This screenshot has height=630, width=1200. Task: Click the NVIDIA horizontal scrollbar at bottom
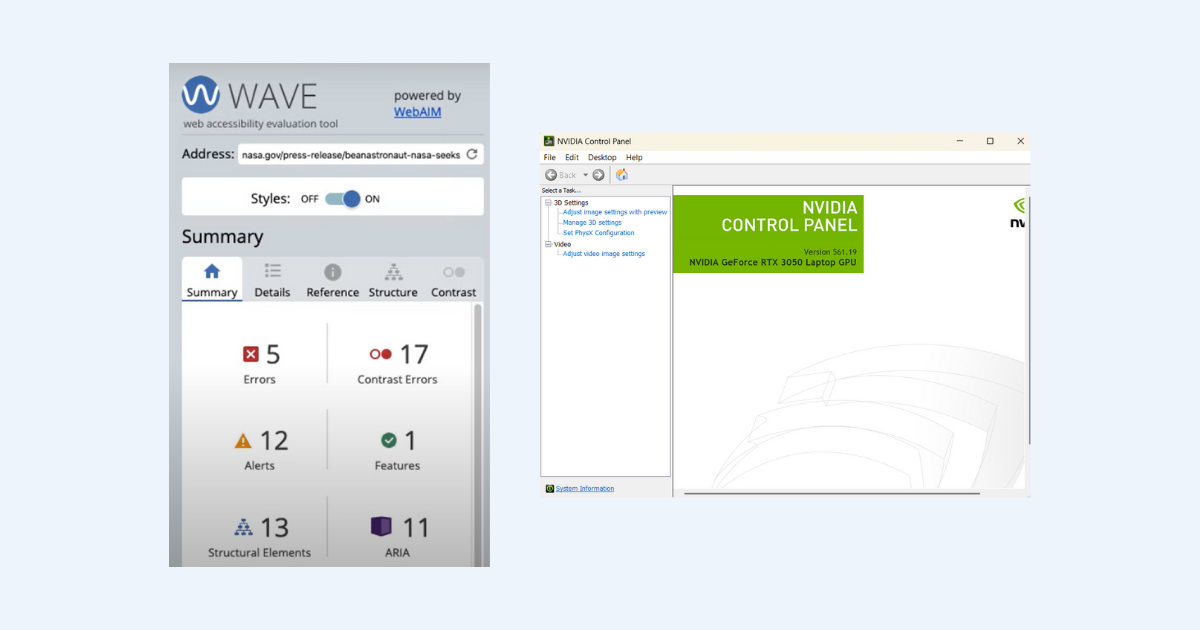(x=832, y=493)
